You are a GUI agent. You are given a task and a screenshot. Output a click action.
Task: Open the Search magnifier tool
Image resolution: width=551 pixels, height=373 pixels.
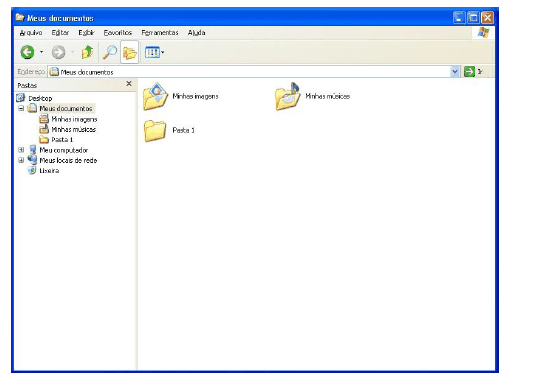[x=110, y=52]
